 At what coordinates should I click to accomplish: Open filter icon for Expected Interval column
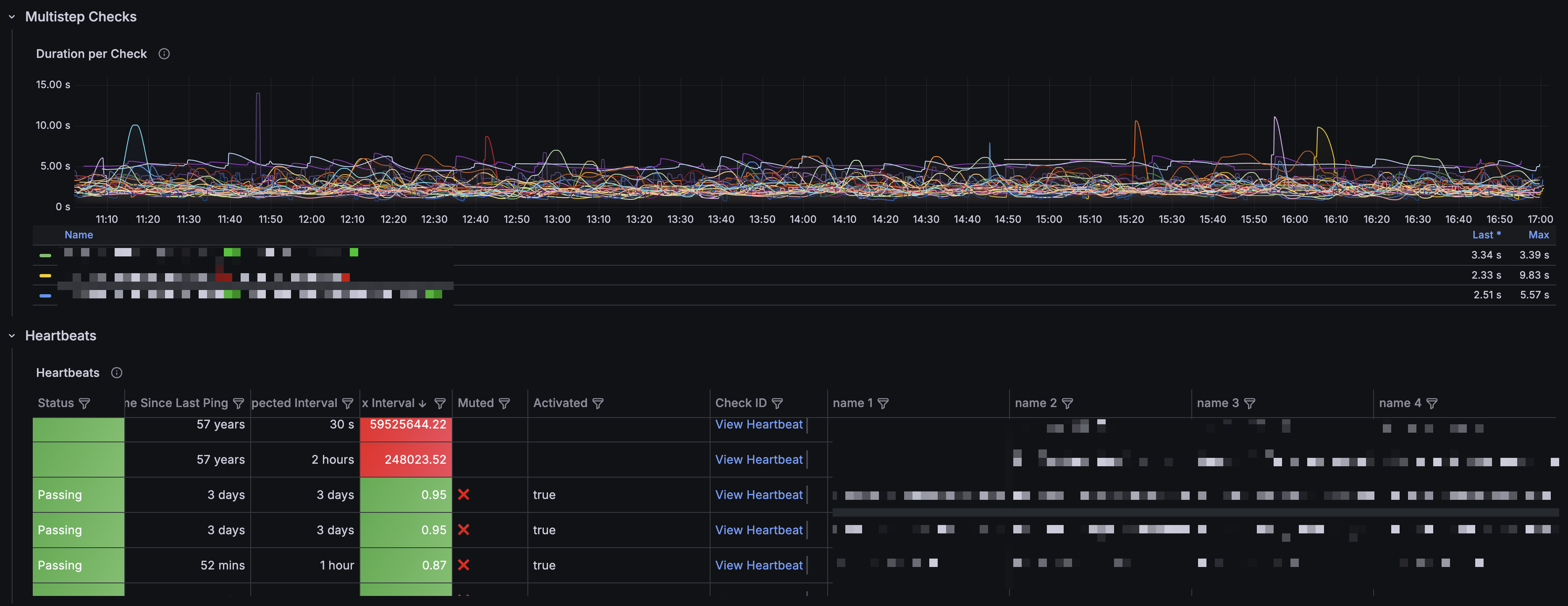coord(348,403)
